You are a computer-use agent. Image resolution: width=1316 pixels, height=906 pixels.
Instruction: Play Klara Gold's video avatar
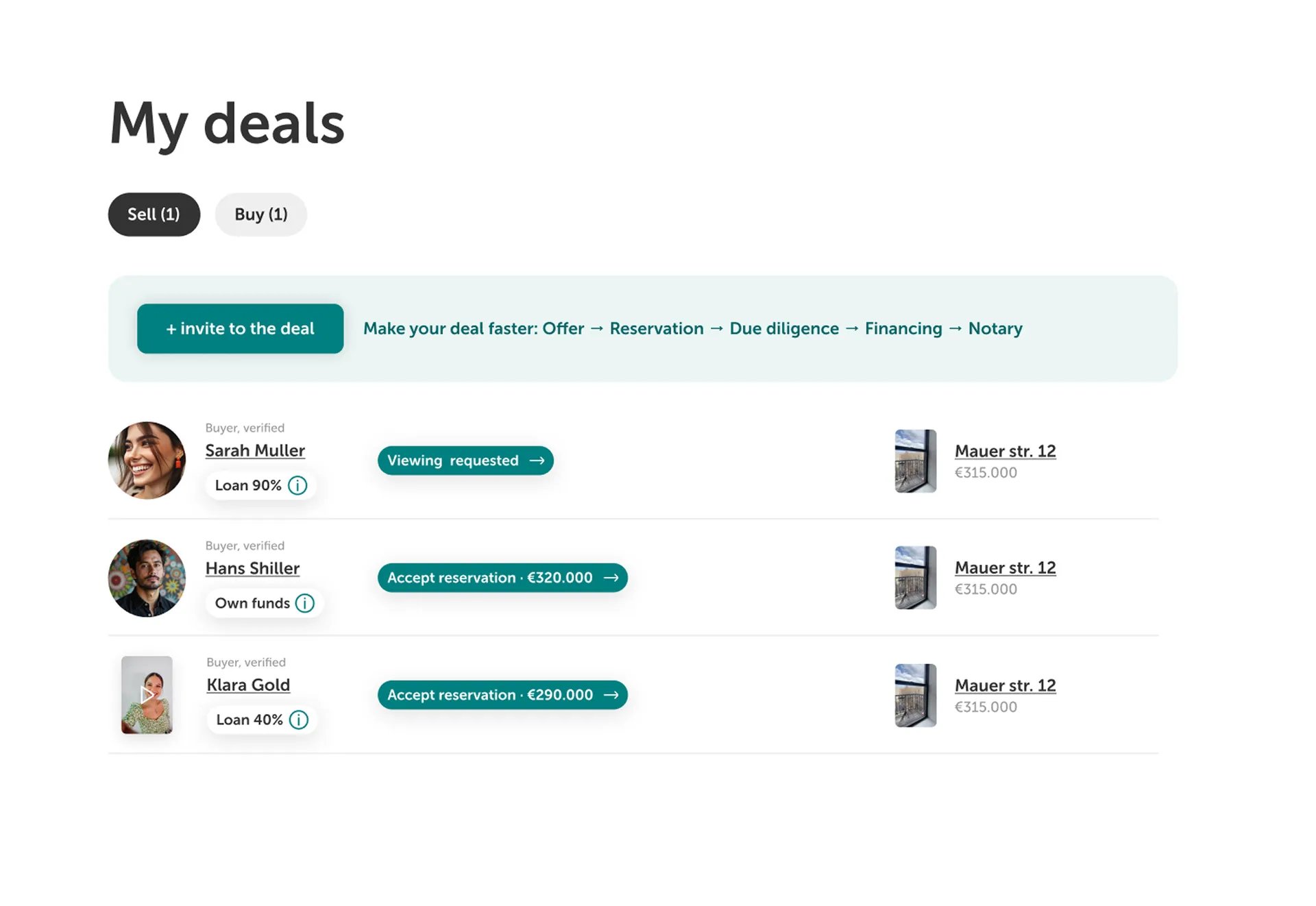(147, 695)
